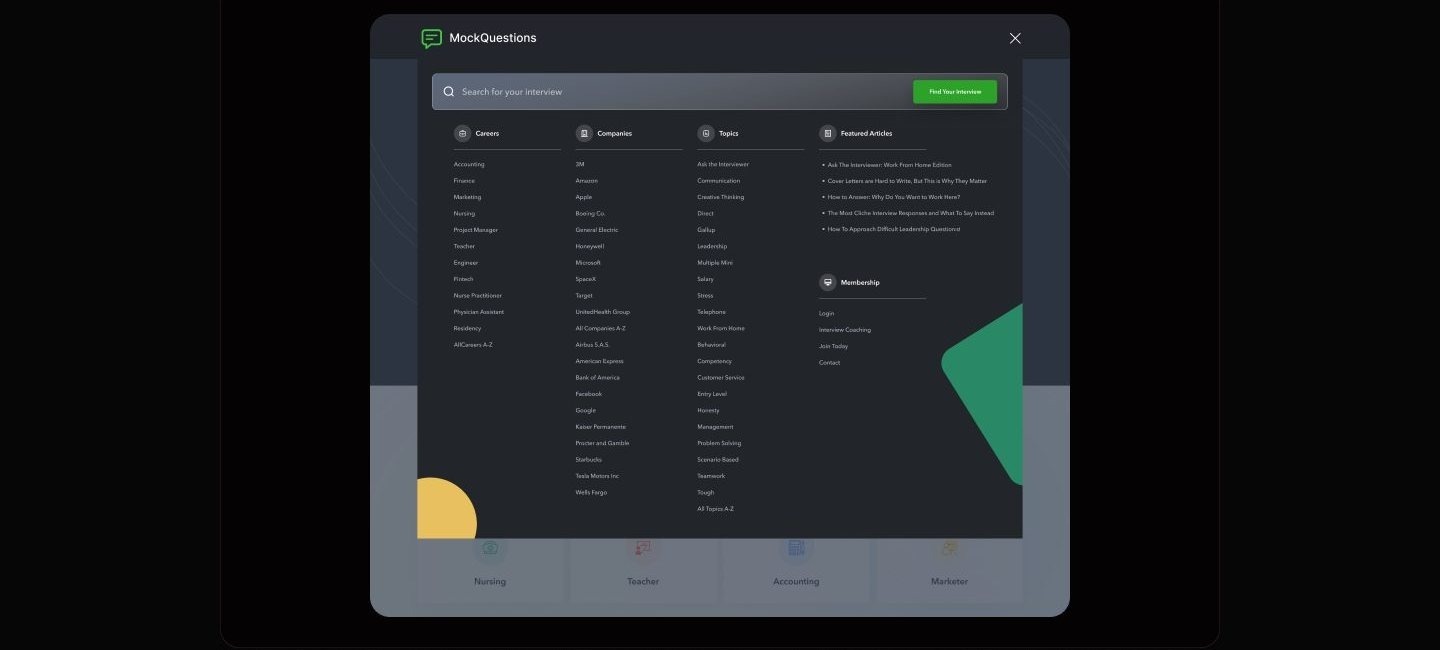Click the Membership section icon

pyautogui.click(x=828, y=282)
